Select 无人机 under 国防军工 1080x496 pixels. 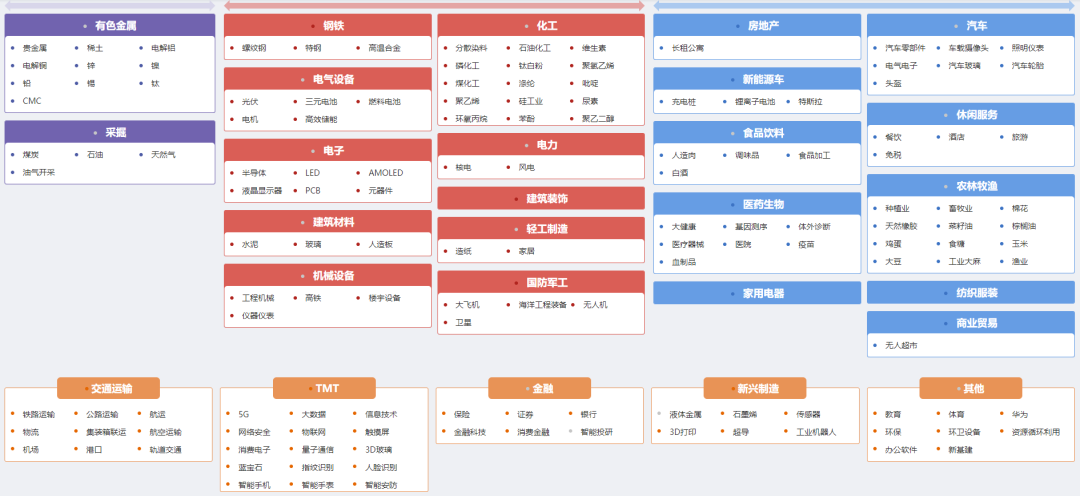[595, 304]
